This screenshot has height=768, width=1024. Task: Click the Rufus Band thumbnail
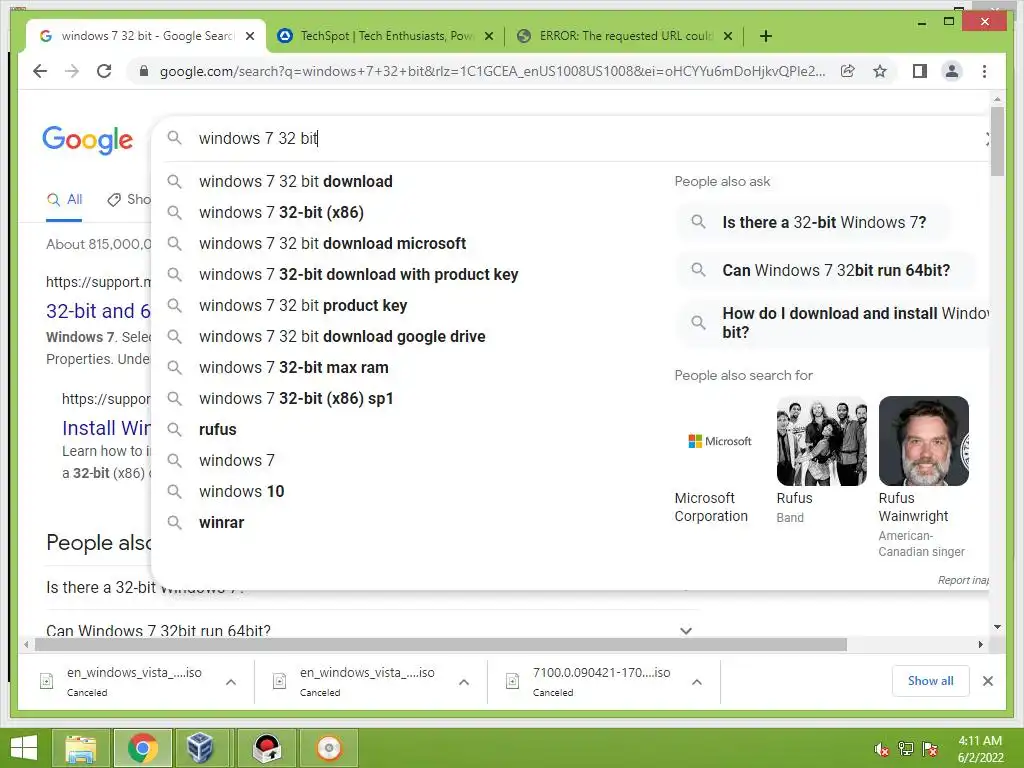pyautogui.click(x=822, y=441)
